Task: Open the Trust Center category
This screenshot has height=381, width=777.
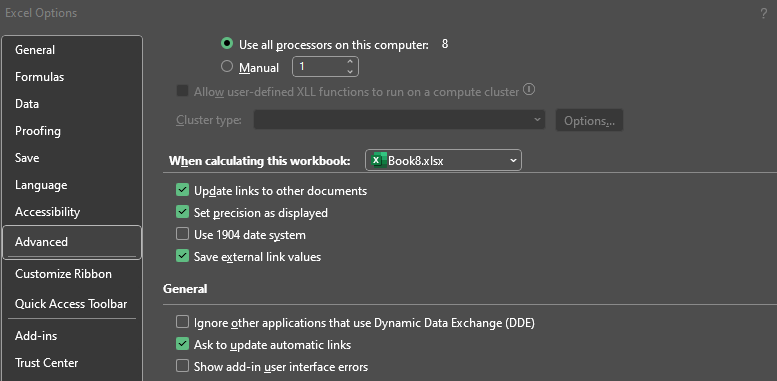Action: click(x=47, y=363)
